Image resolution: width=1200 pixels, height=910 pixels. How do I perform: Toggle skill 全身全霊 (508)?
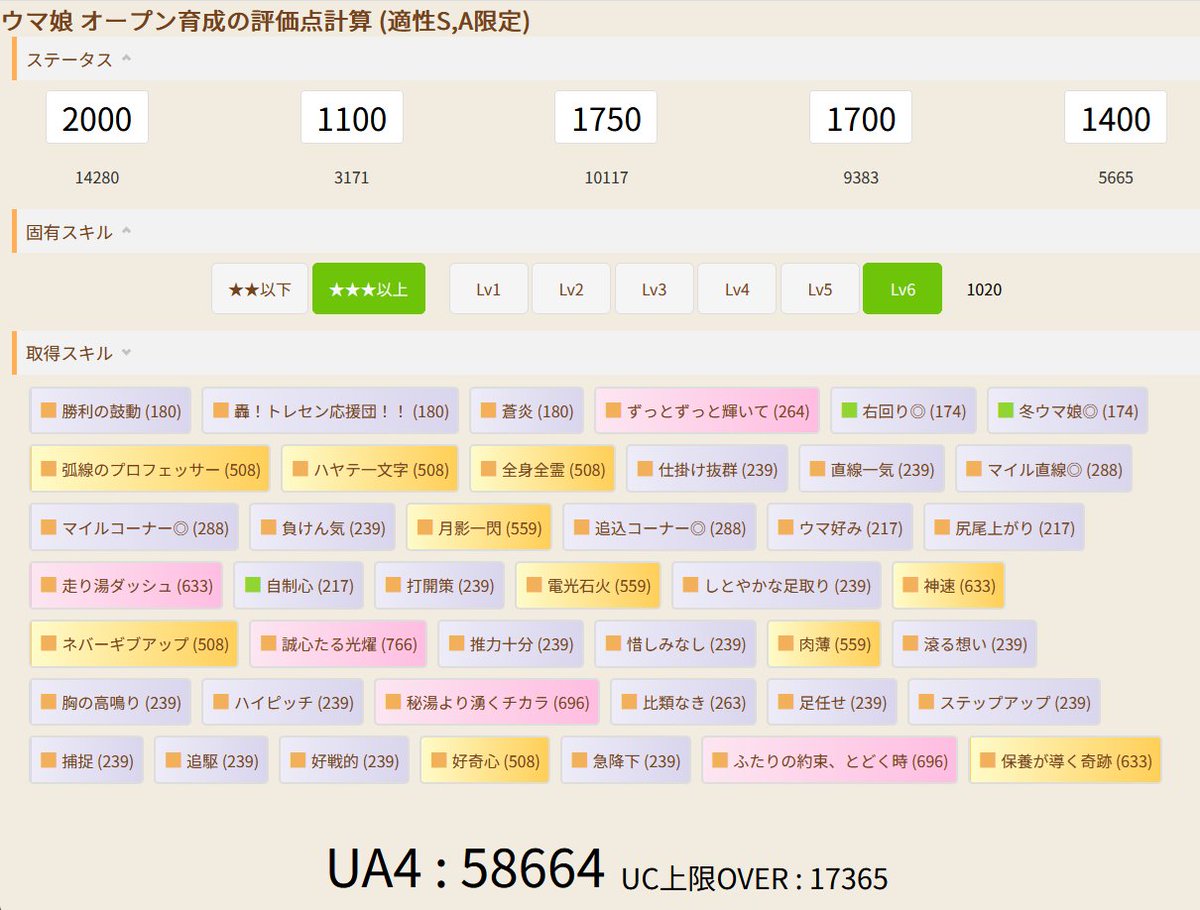click(x=543, y=469)
